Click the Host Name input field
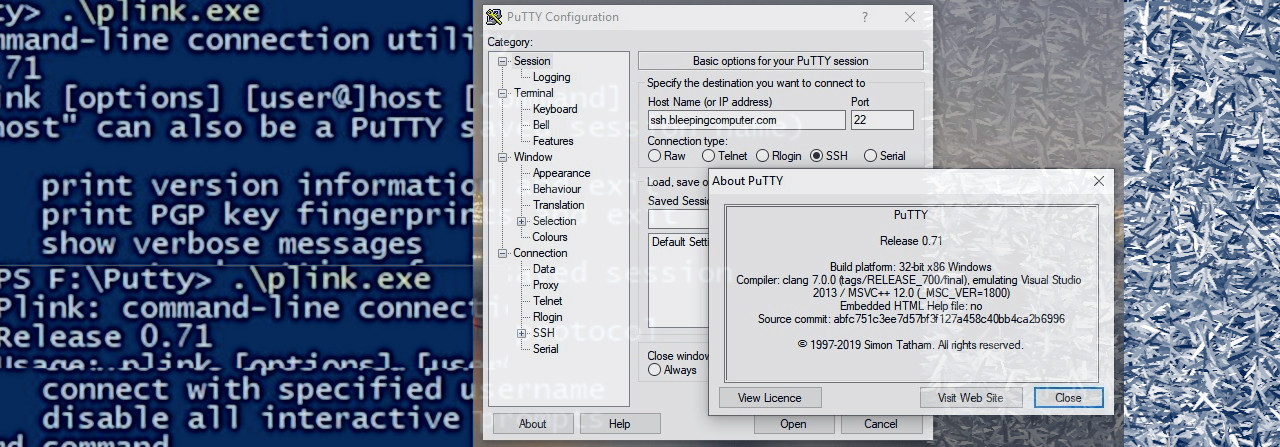 point(746,120)
